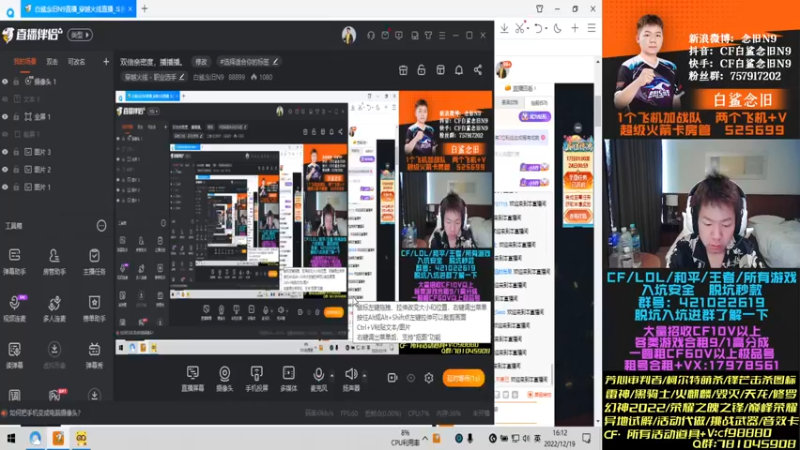The image size is (800, 450).
Task: Hide the 图片 3 layer
Action: click(5, 152)
